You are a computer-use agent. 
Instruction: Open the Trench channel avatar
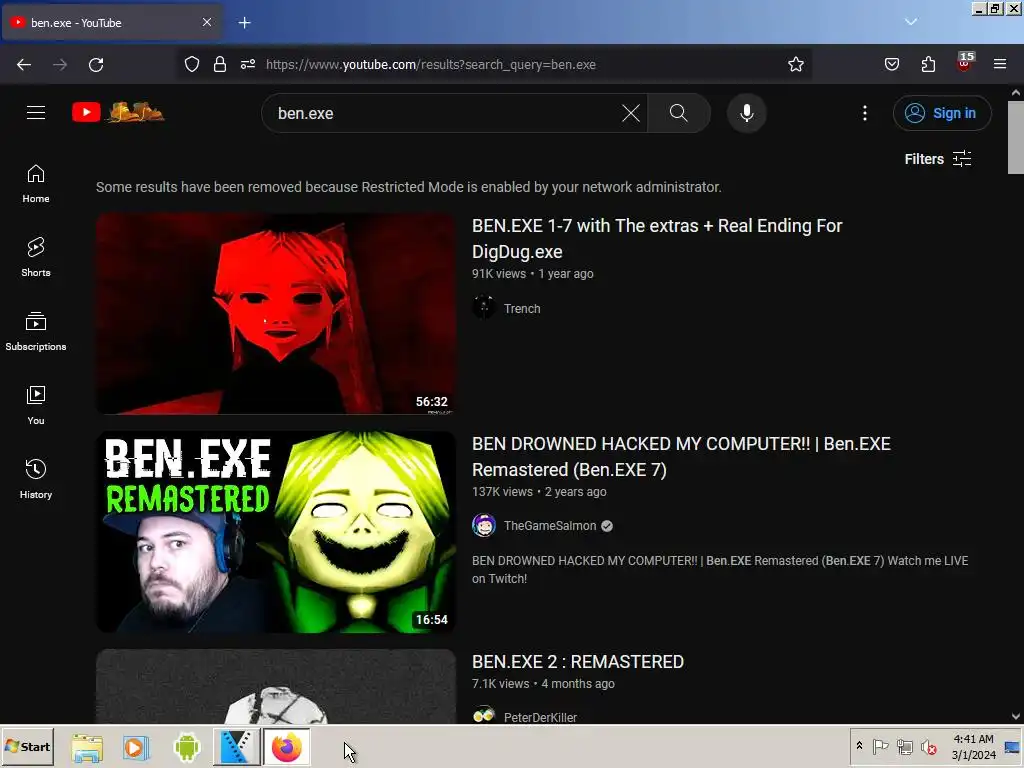click(484, 307)
